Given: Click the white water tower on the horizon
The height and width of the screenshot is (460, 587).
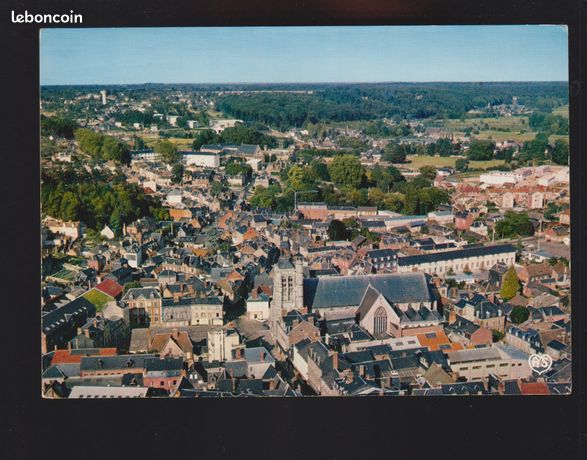Looking at the screenshot, I should click(103, 97).
